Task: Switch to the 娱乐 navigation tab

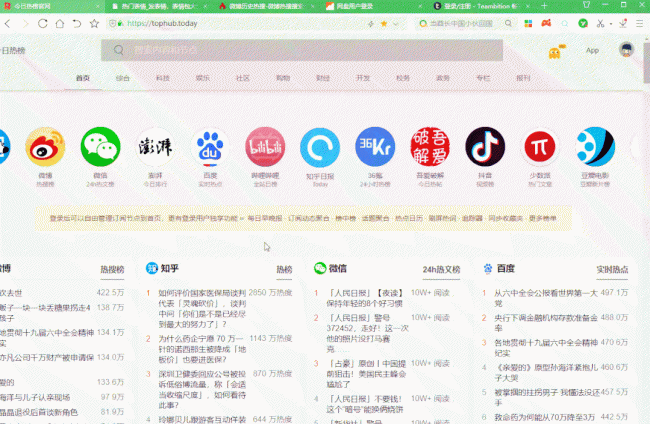Action: tap(202, 78)
